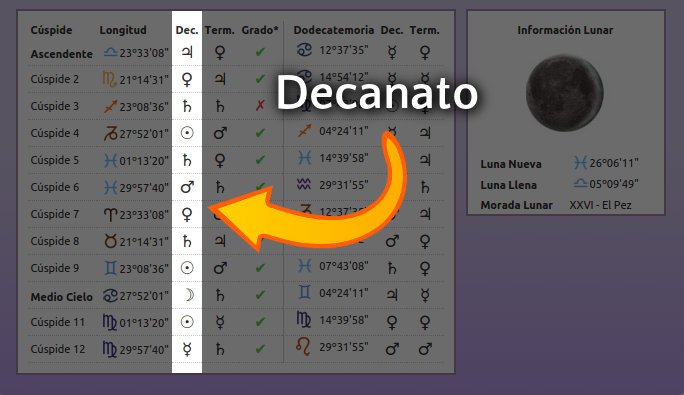Viewport: 684px width, 395px height.
Task: Click the Mercury term symbol in the Cúspide 11 row
Action: click(x=220, y=322)
